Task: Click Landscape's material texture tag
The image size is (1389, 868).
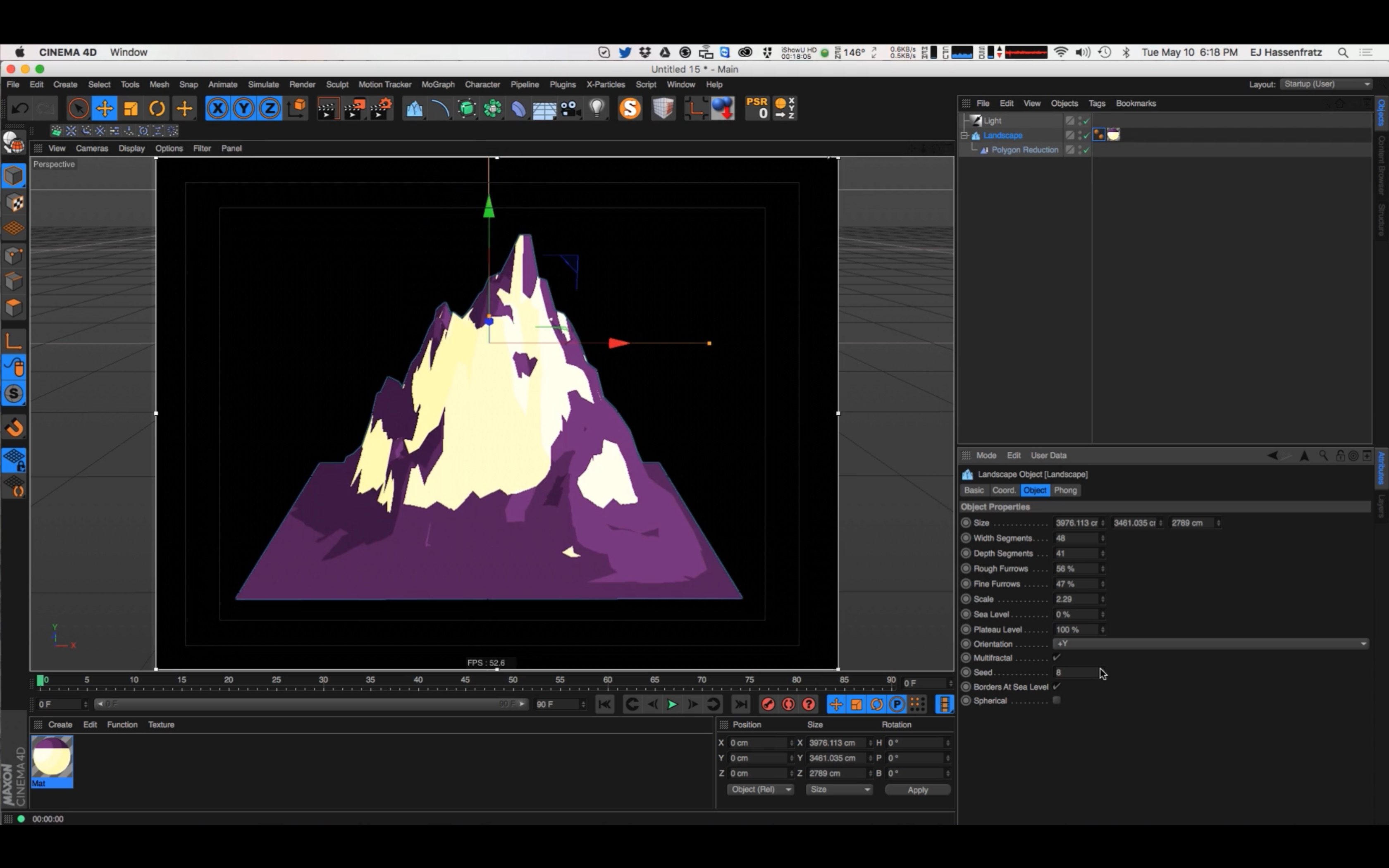Action: [x=1114, y=135]
